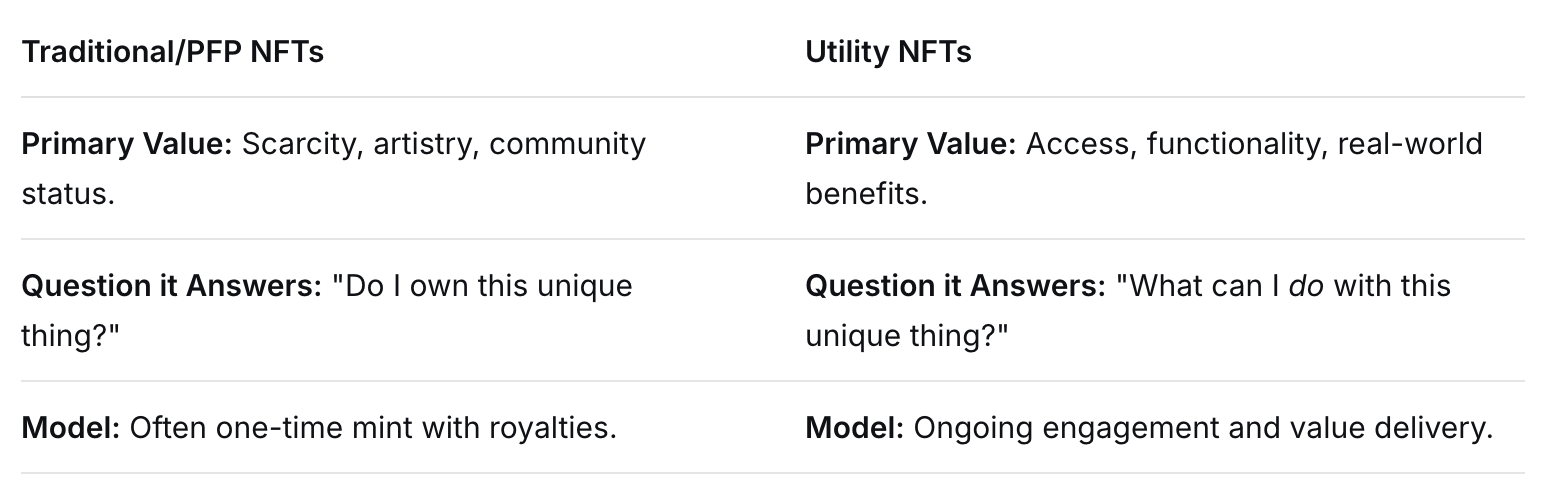Click the italic word "do"

1307,286
